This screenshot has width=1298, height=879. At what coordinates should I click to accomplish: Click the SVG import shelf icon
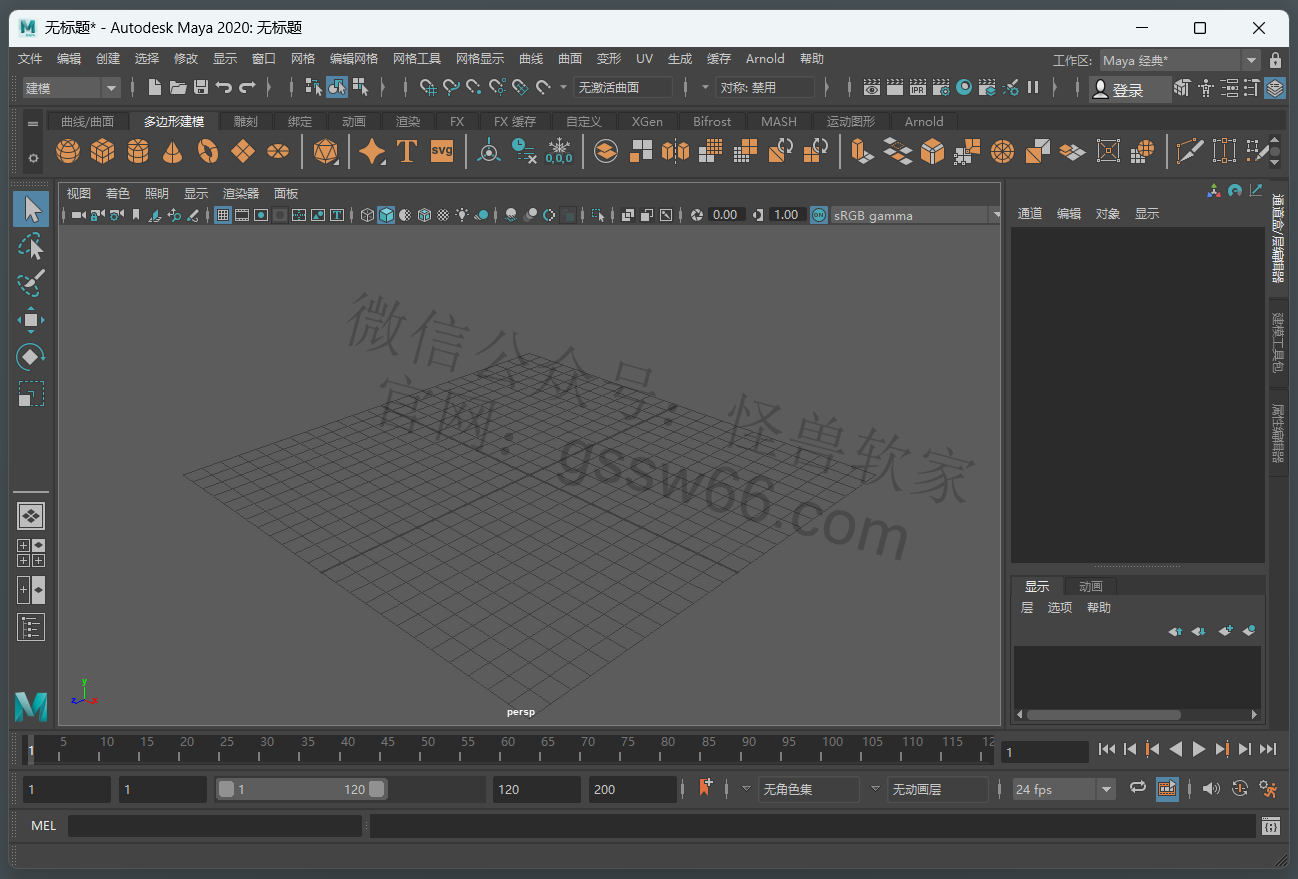(442, 151)
